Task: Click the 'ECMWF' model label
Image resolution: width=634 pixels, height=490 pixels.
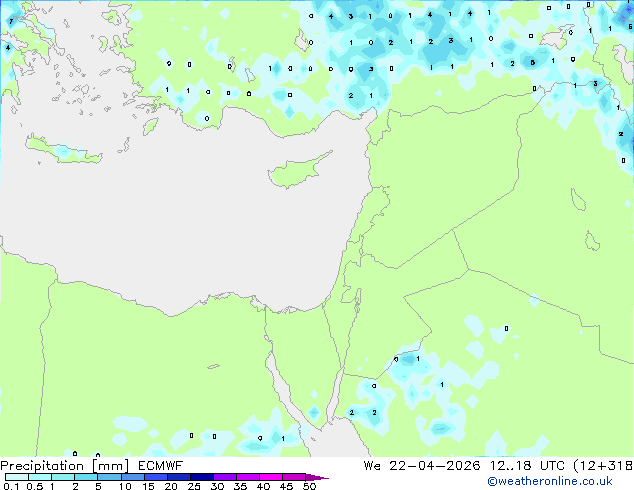Action: click(x=161, y=466)
